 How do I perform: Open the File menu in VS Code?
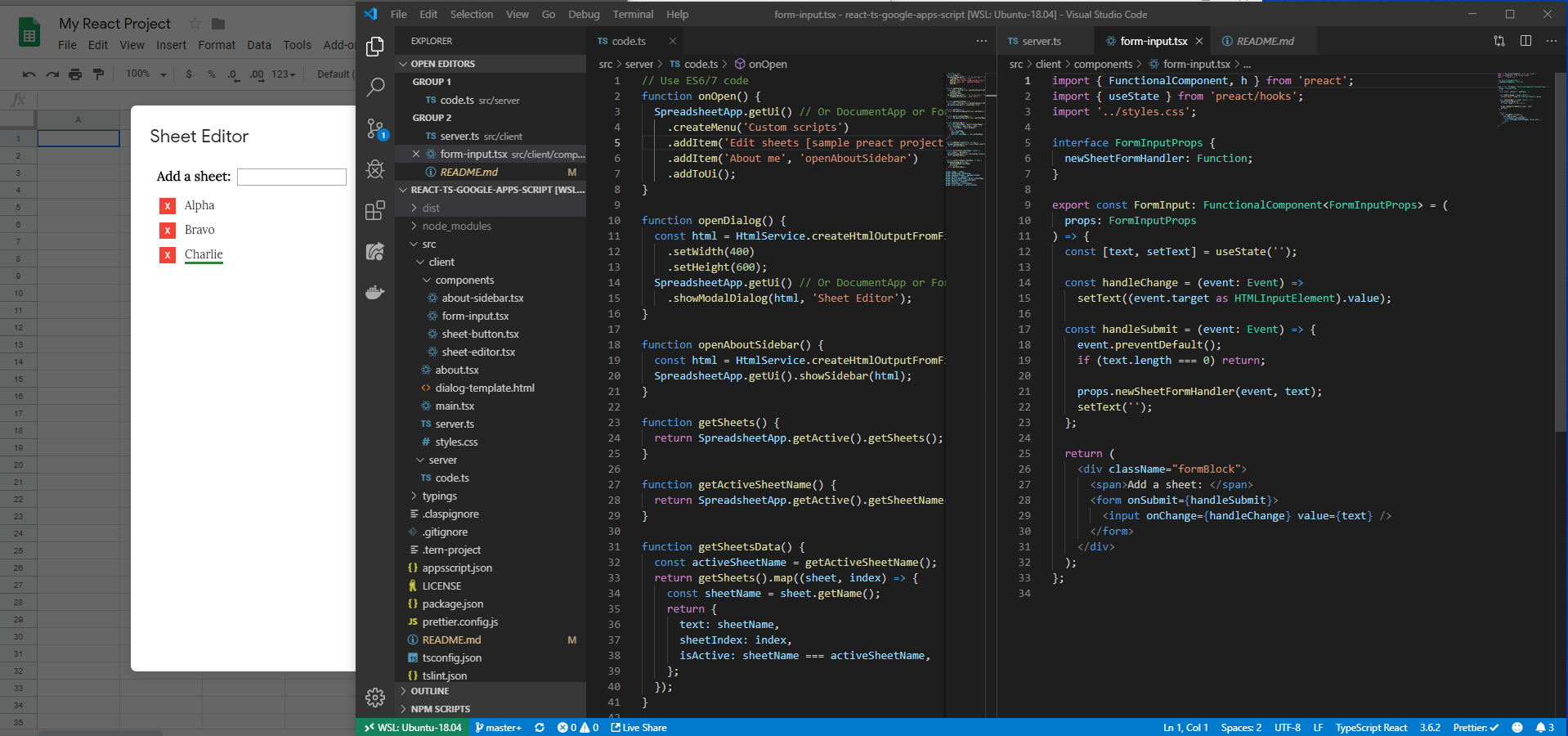[x=399, y=14]
